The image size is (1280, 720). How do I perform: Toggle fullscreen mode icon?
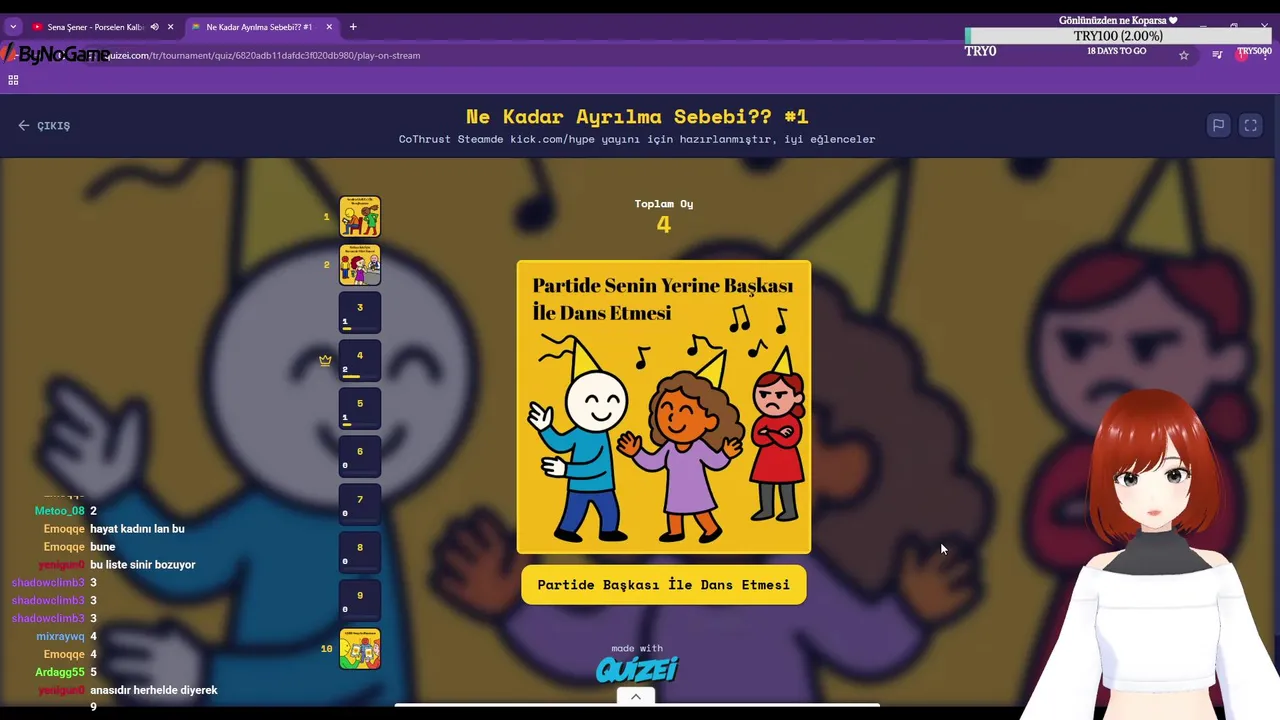point(1250,125)
